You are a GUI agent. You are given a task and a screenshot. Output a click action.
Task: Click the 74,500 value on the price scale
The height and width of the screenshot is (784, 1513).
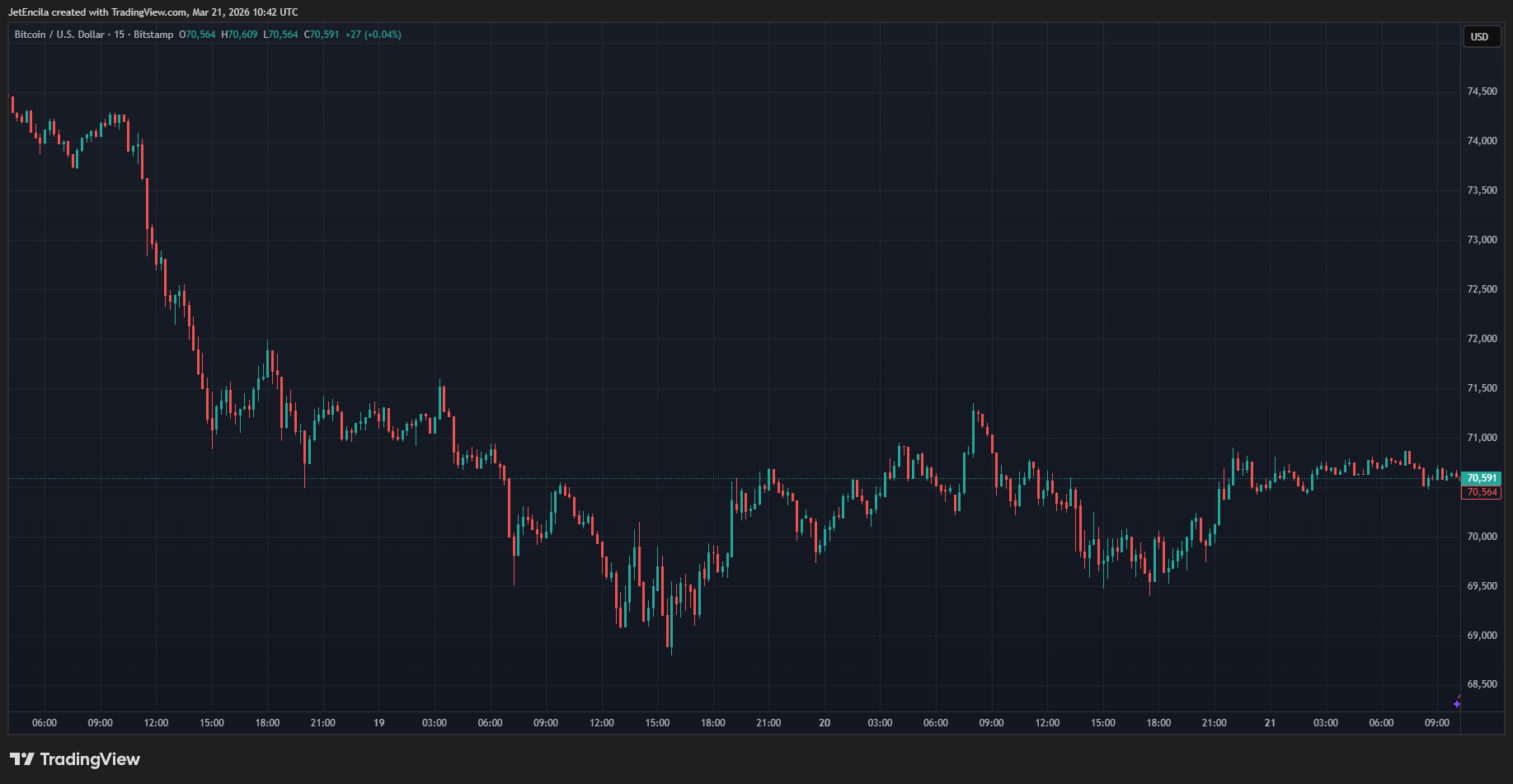coord(1482,92)
